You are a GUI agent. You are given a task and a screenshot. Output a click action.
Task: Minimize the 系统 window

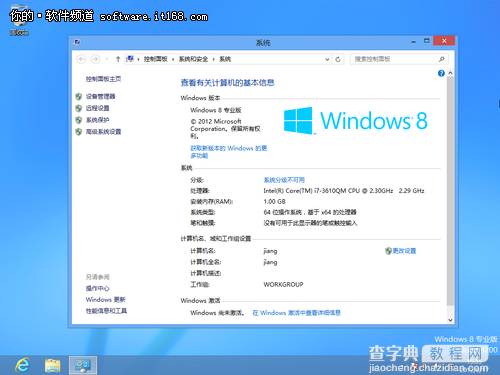pyautogui.click(x=414, y=41)
